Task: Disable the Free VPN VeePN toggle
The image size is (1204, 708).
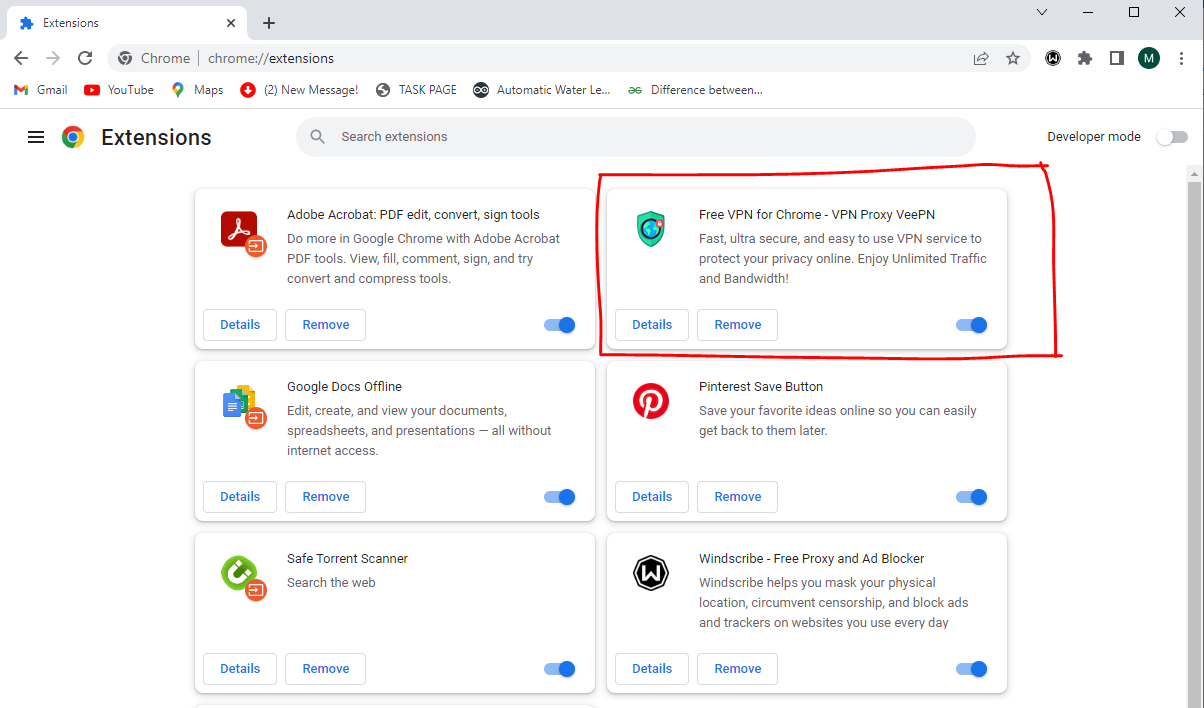Action: click(x=972, y=325)
